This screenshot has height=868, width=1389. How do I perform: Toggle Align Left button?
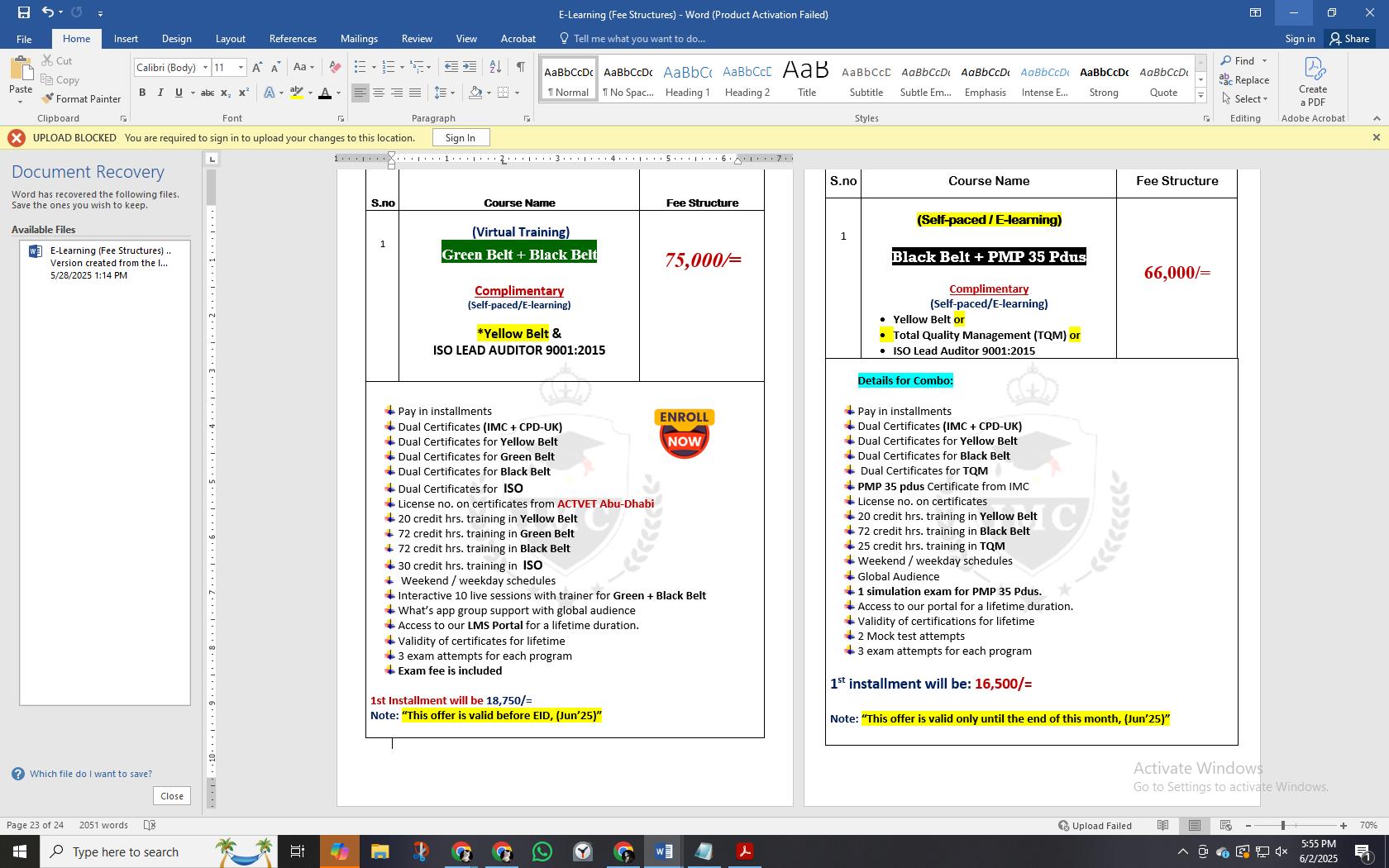point(360,93)
